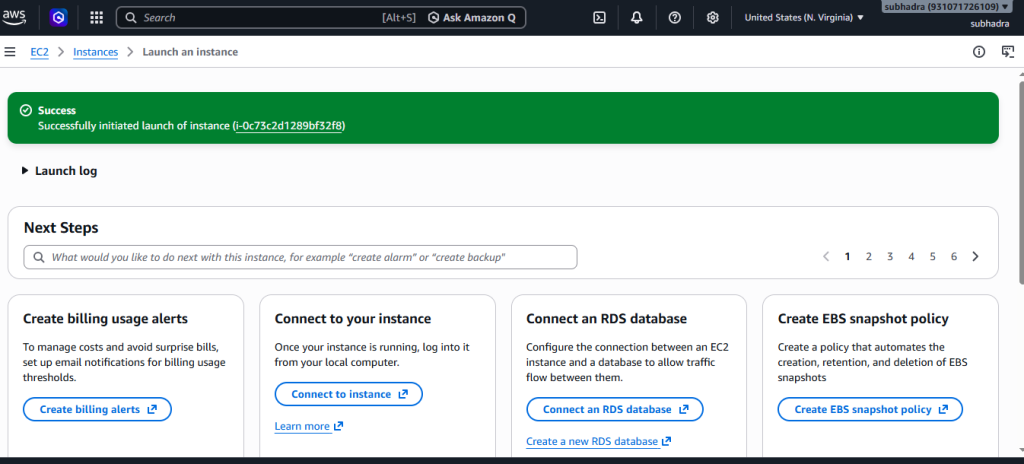The image size is (1024, 464).
Task: Launch CloudShell terminal icon
Action: 599,18
